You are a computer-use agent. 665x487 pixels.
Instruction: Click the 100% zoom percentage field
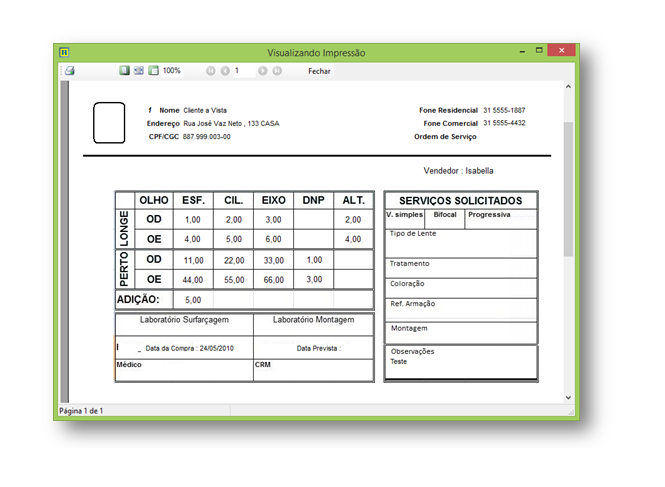172,71
